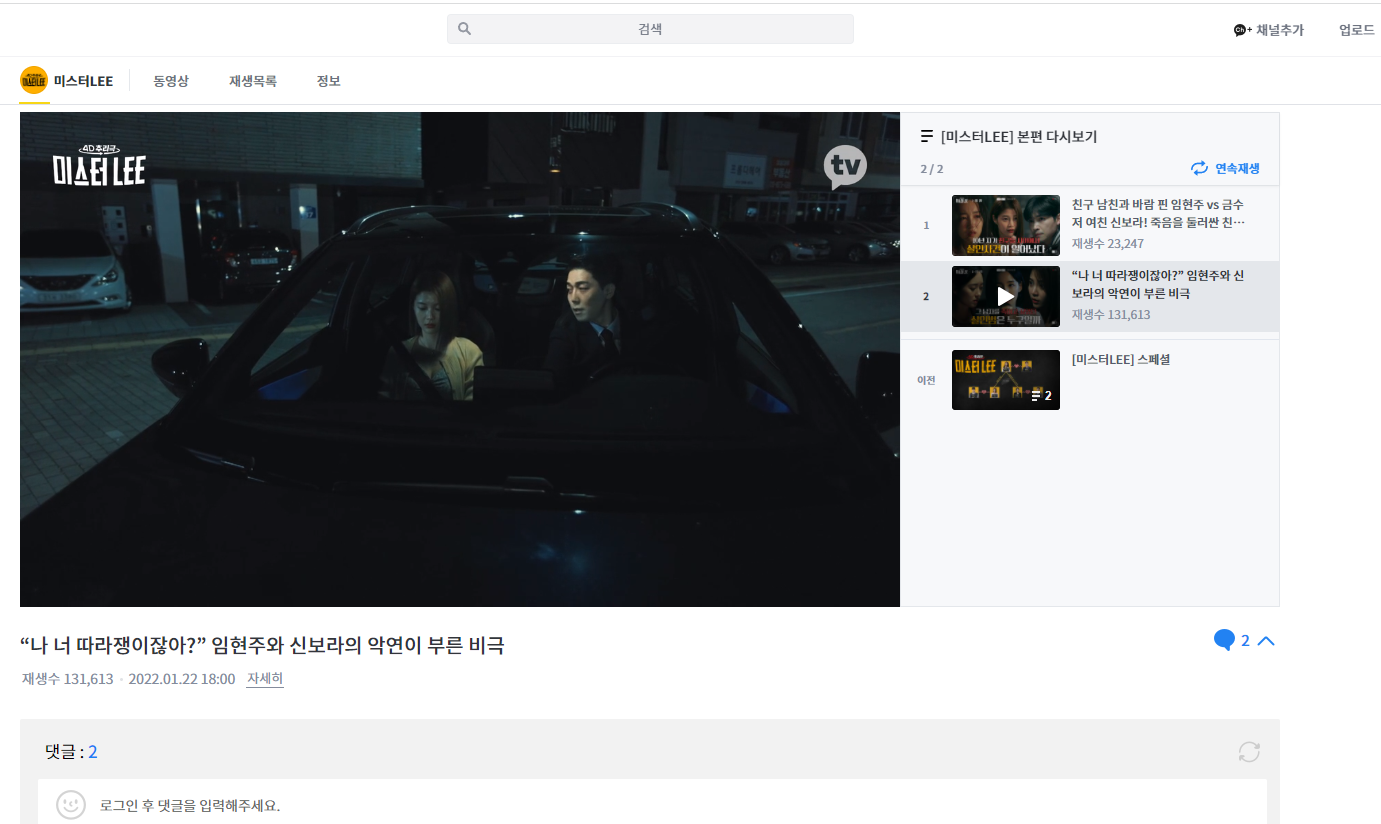This screenshot has height=824, width=1381.
Task: Play first playlist video thumbnail
Action: click(1006, 225)
